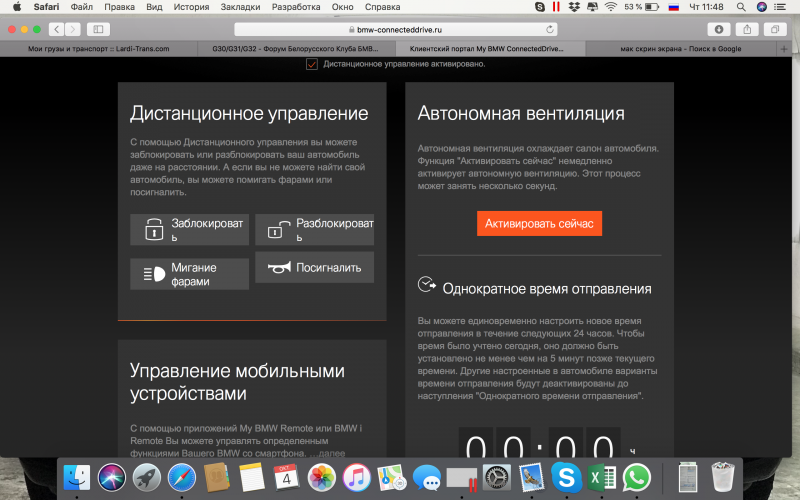Select the My BMW ConnectedDrive tab
Image resolution: width=800 pixels, height=500 pixels.
point(490,49)
